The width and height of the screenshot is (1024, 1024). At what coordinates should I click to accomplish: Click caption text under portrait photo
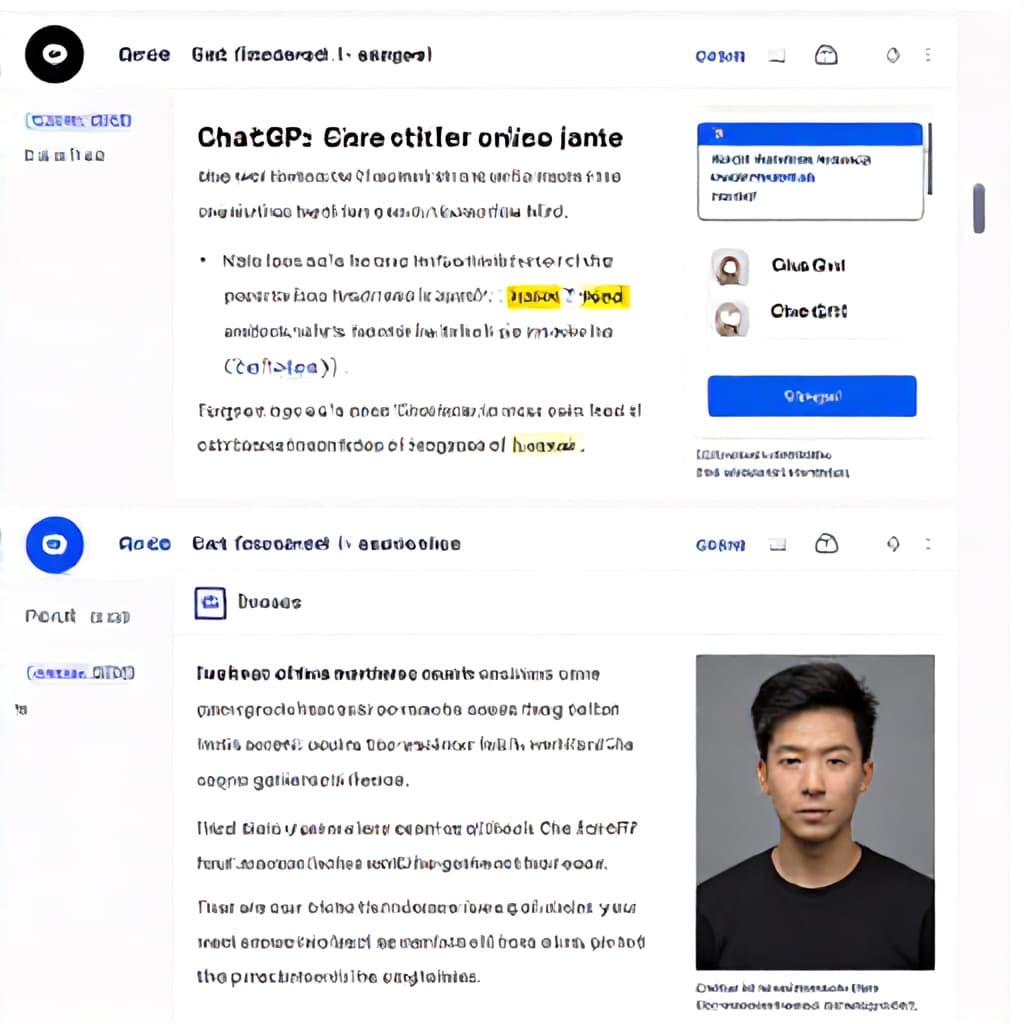pos(807,997)
